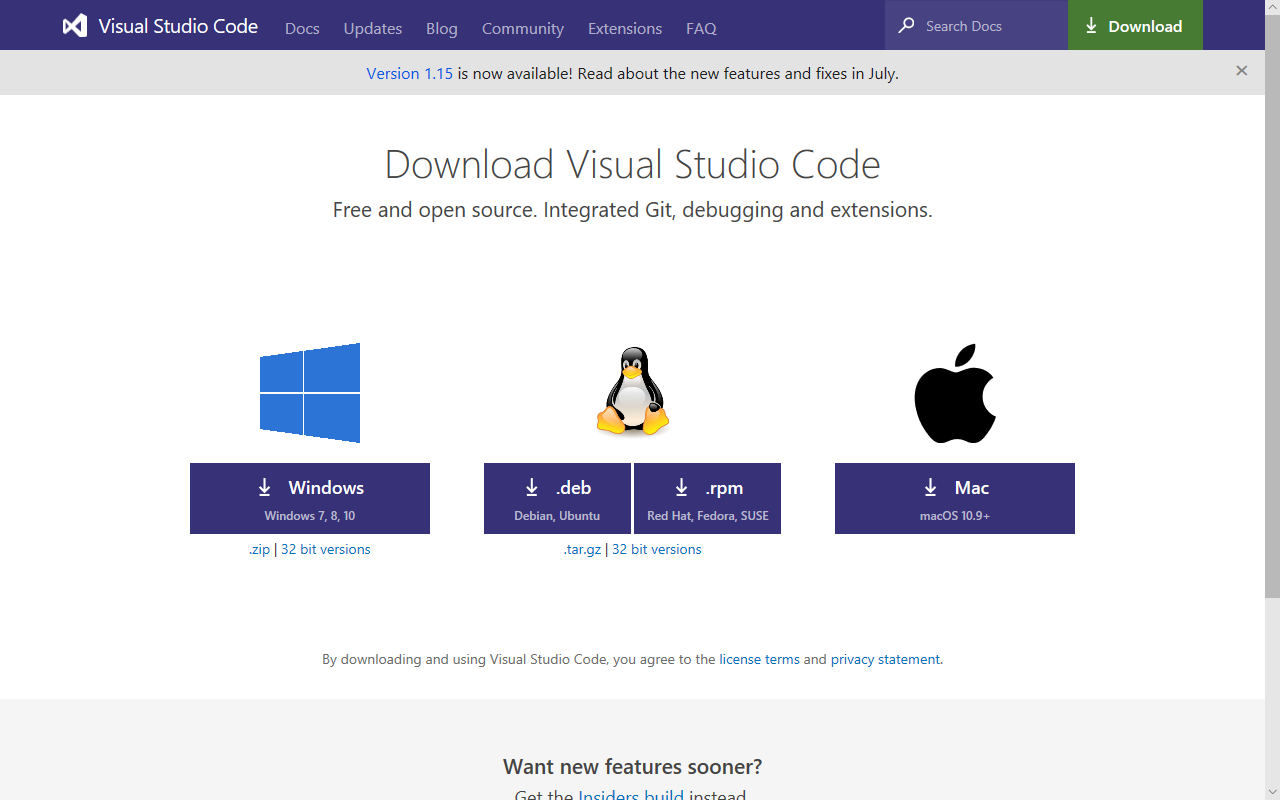Click the .tar.gz download link

click(x=583, y=549)
